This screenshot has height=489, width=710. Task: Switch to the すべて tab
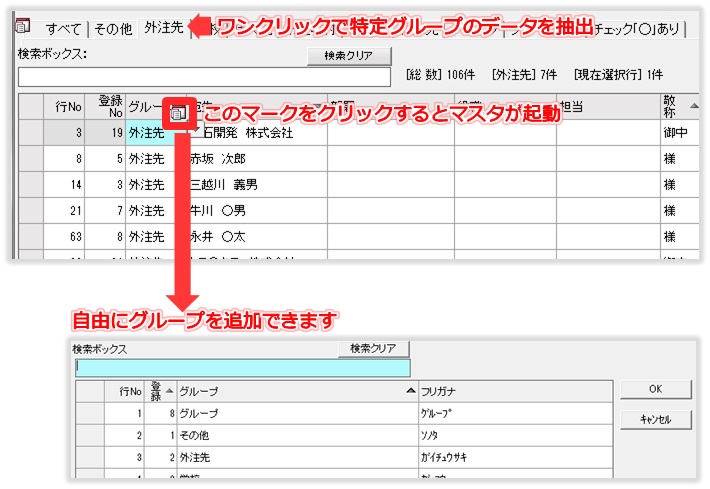click(64, 29)
